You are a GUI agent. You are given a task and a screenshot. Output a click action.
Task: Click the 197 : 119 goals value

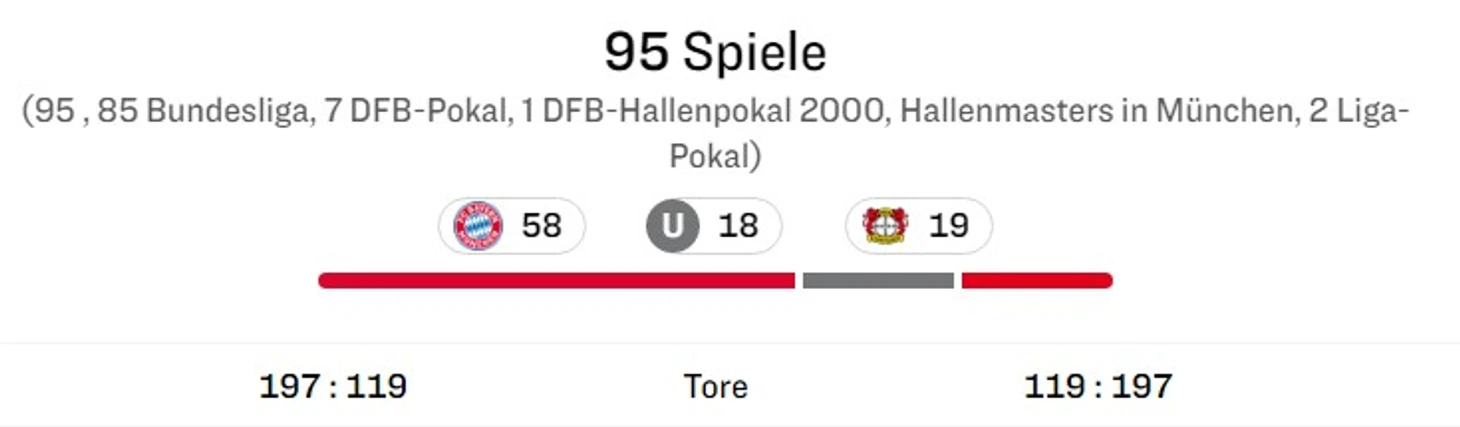click(333, 386)
